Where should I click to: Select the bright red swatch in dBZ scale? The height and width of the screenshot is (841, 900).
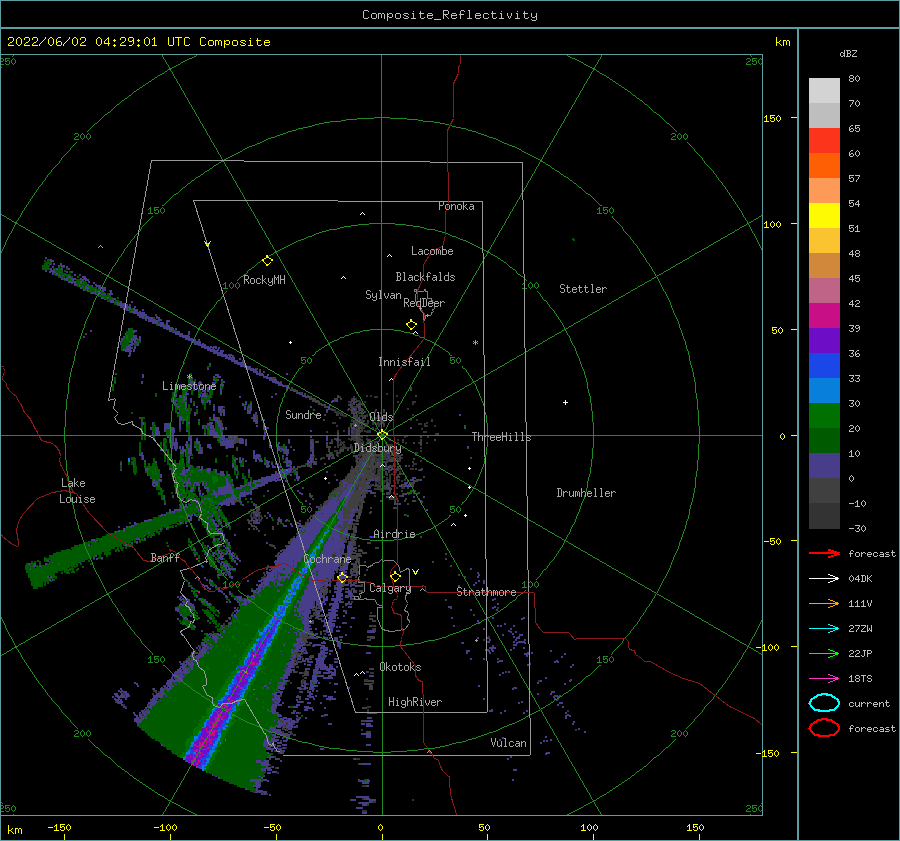[824, 141]
